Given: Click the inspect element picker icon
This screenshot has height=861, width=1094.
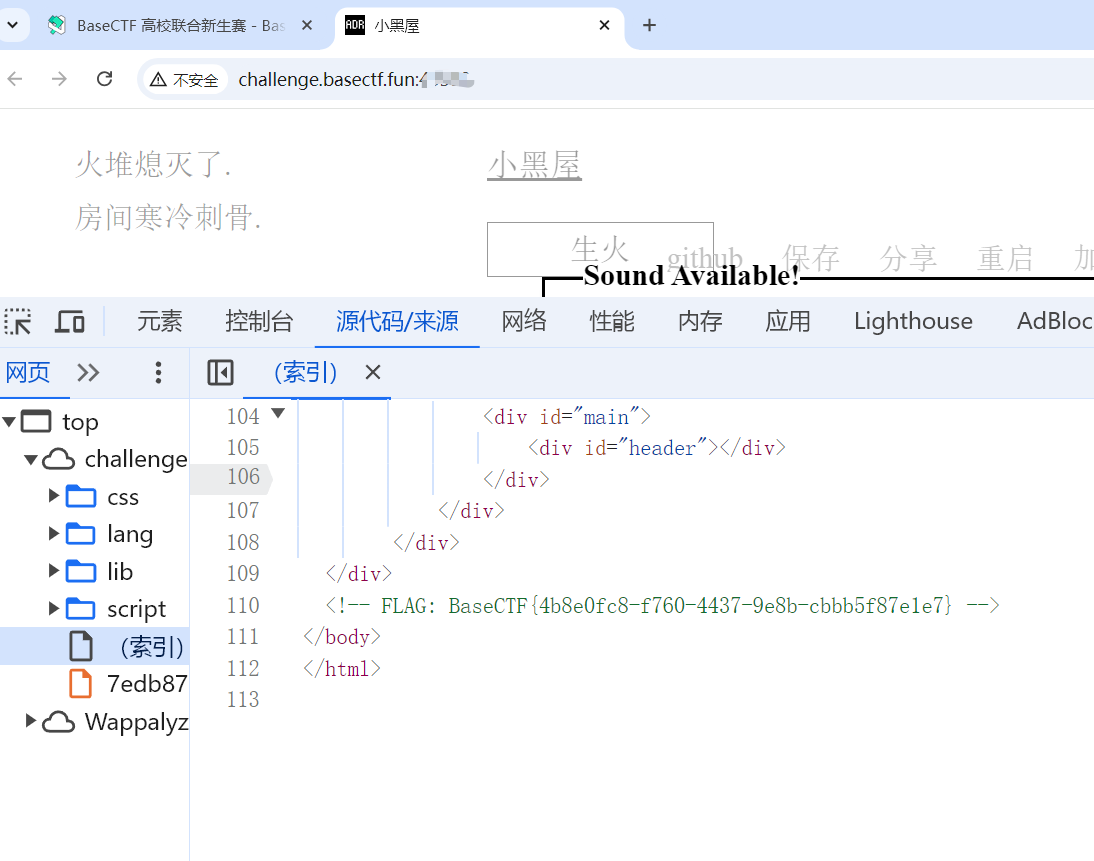Looking at the screenshot, I should pyautogui.click(x=18, y=321).
